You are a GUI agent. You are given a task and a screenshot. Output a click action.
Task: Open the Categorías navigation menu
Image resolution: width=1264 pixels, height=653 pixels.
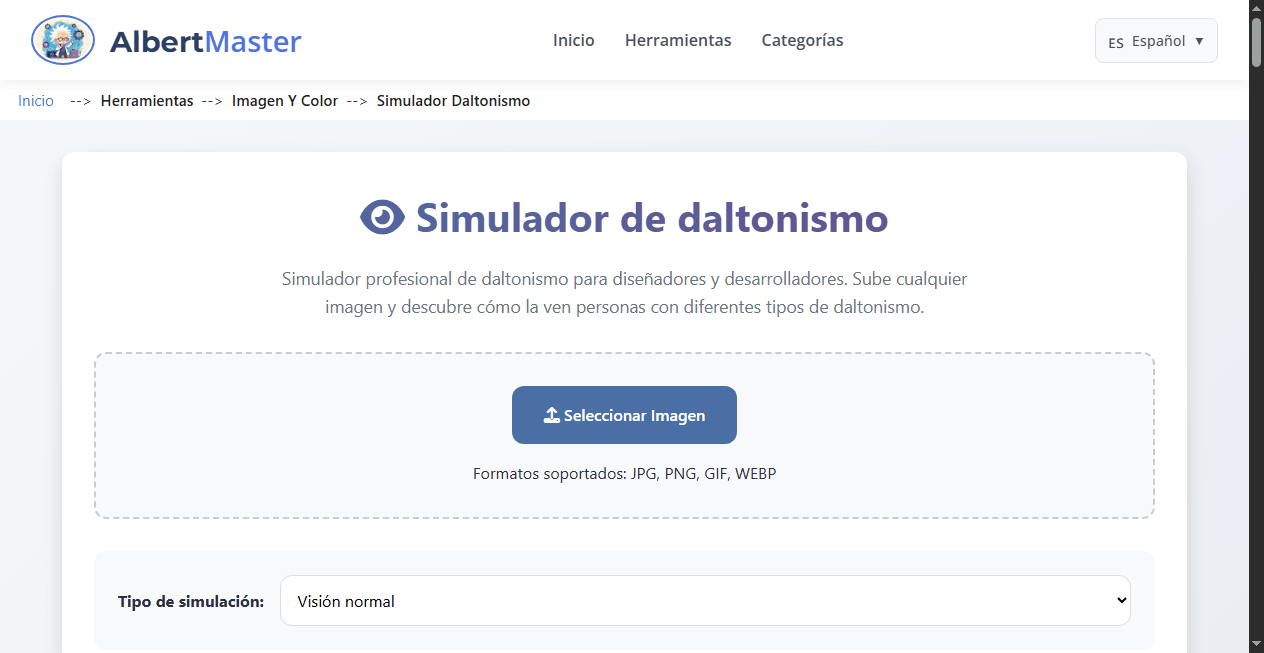pyautogui.click(x=802, y=40)
